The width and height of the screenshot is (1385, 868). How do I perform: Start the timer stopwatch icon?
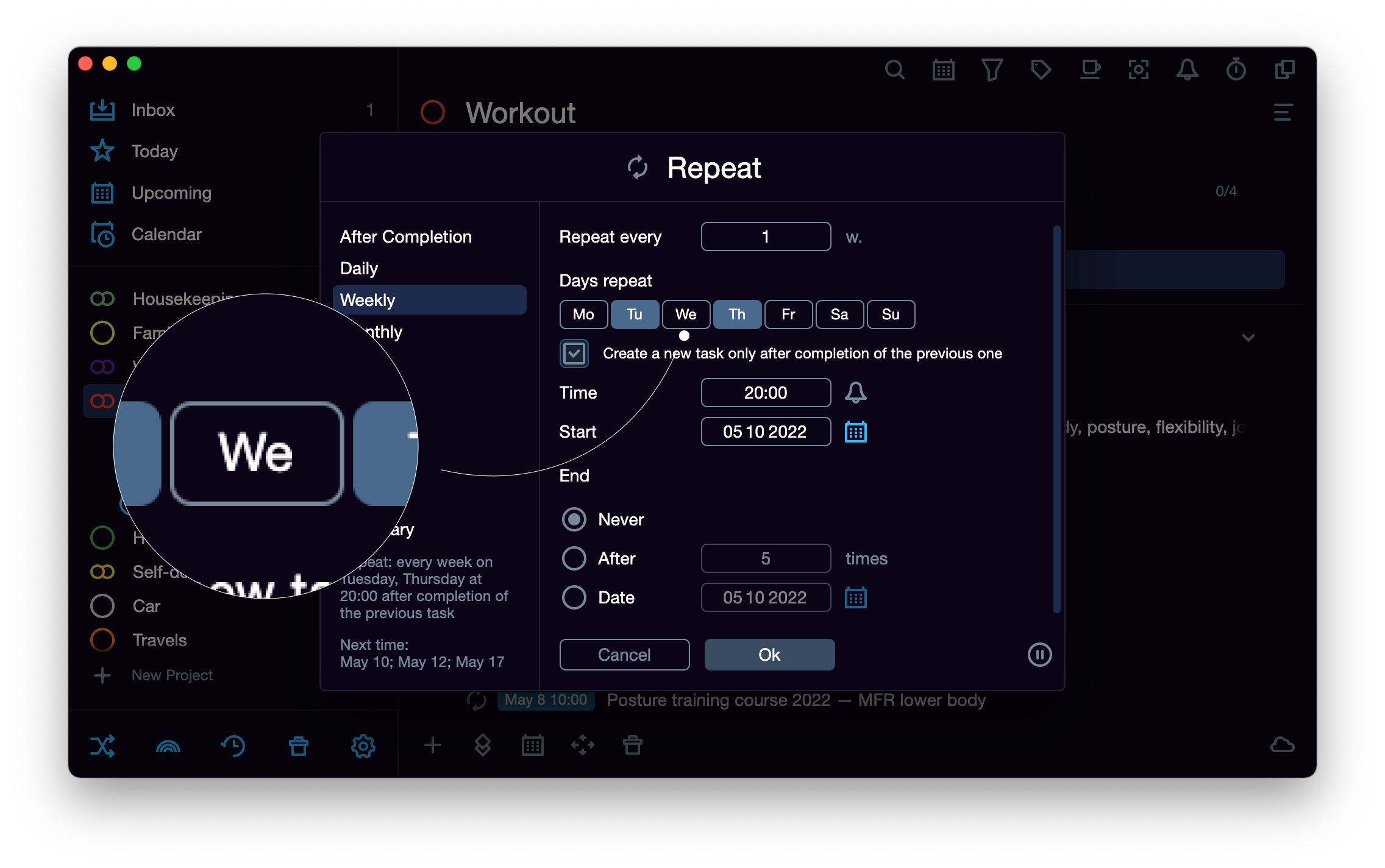click(1236, 70)
